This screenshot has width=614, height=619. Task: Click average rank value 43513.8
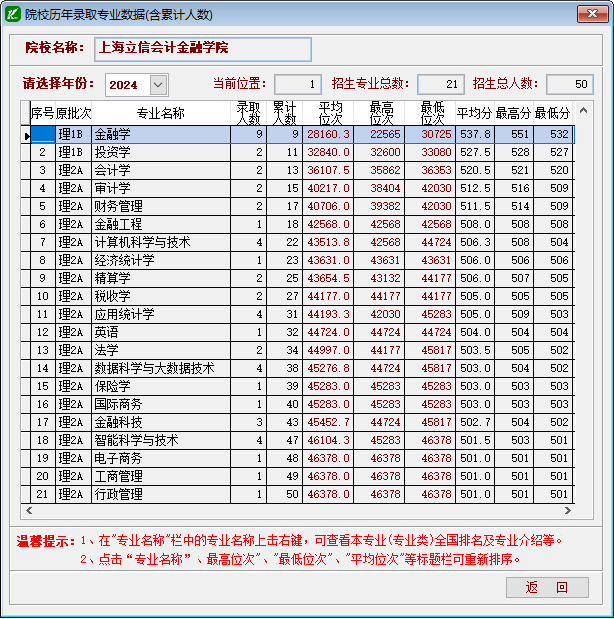pos(328,242)
